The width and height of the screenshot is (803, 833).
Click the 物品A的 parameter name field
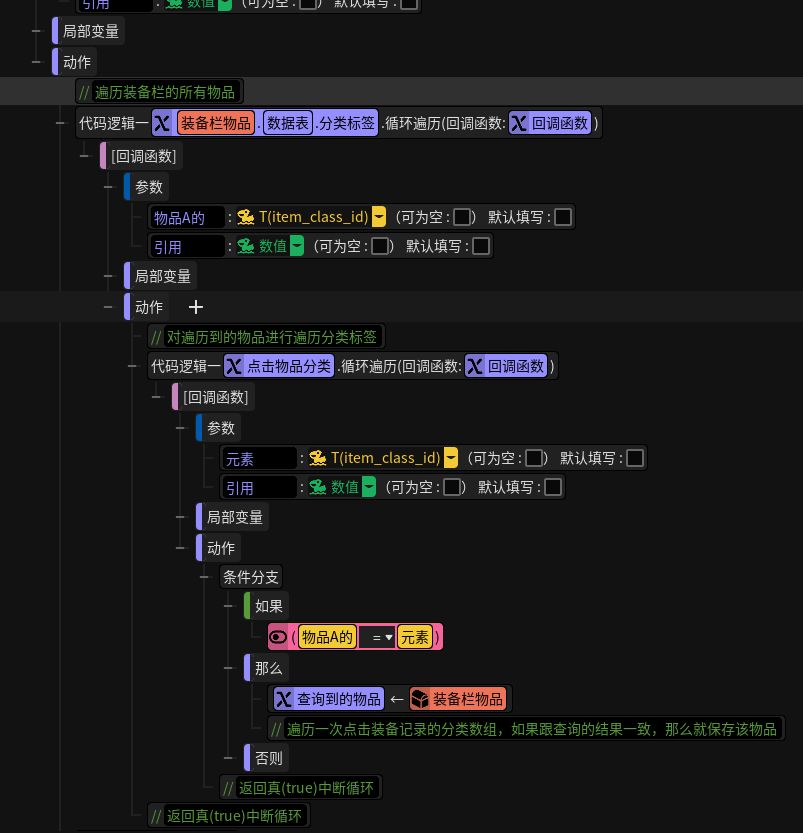pos(187,217)
